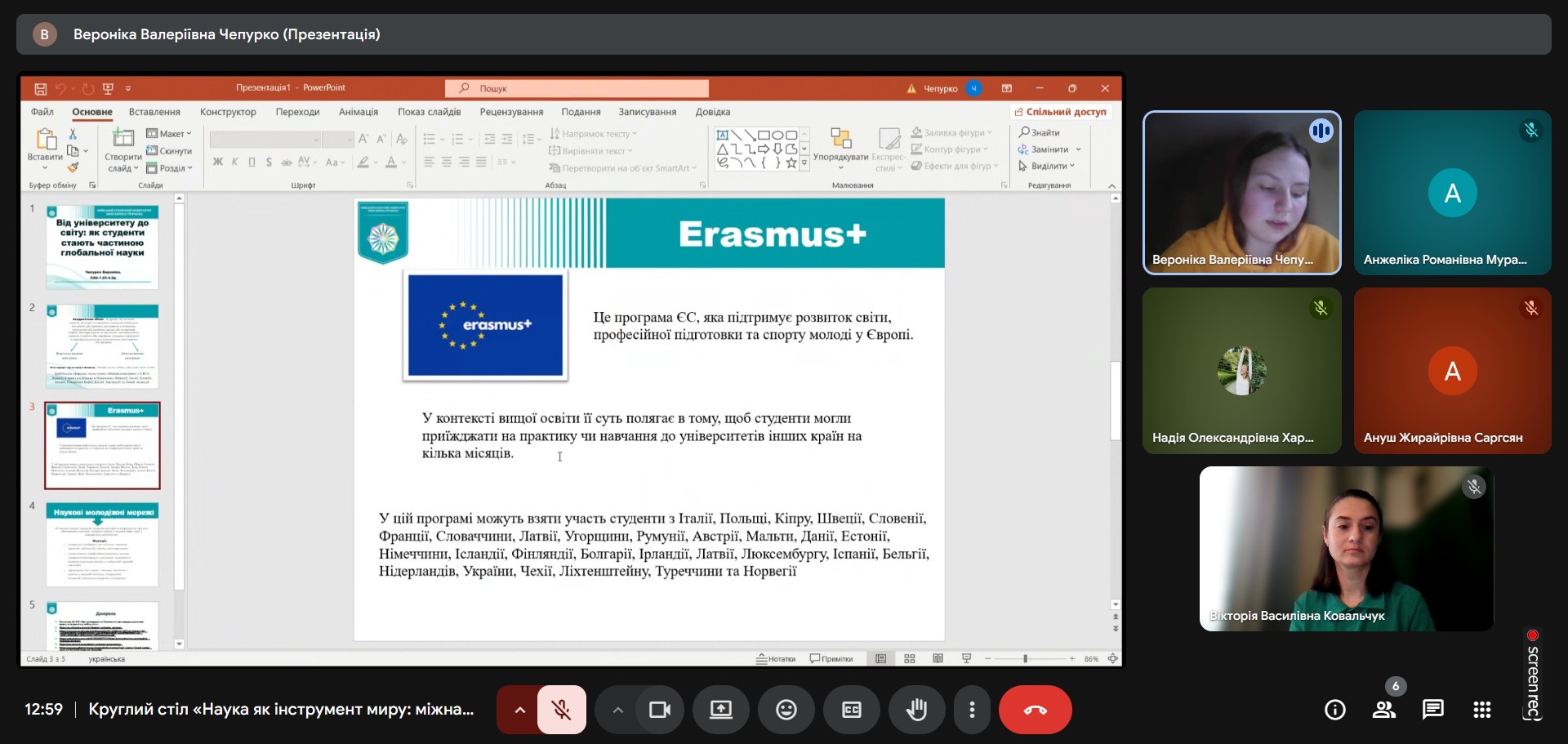Open meeting details info icon
1568x744 pixels.
(x=1334, y=710)
